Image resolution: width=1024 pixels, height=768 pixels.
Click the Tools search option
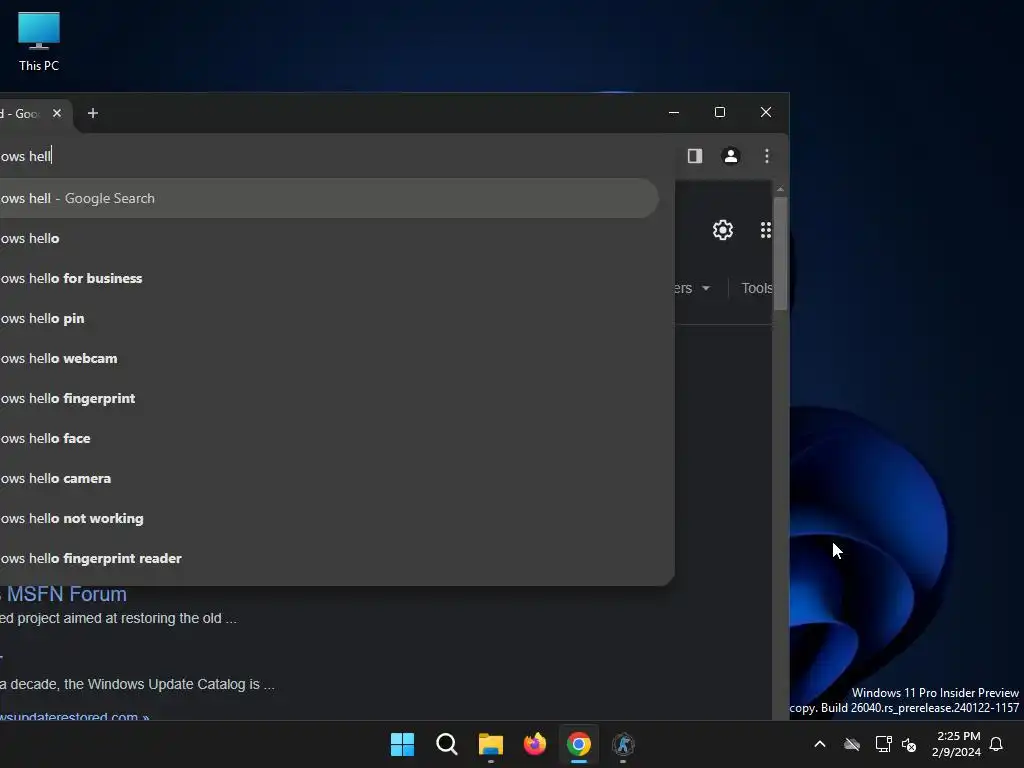click(x=756, y=288)
